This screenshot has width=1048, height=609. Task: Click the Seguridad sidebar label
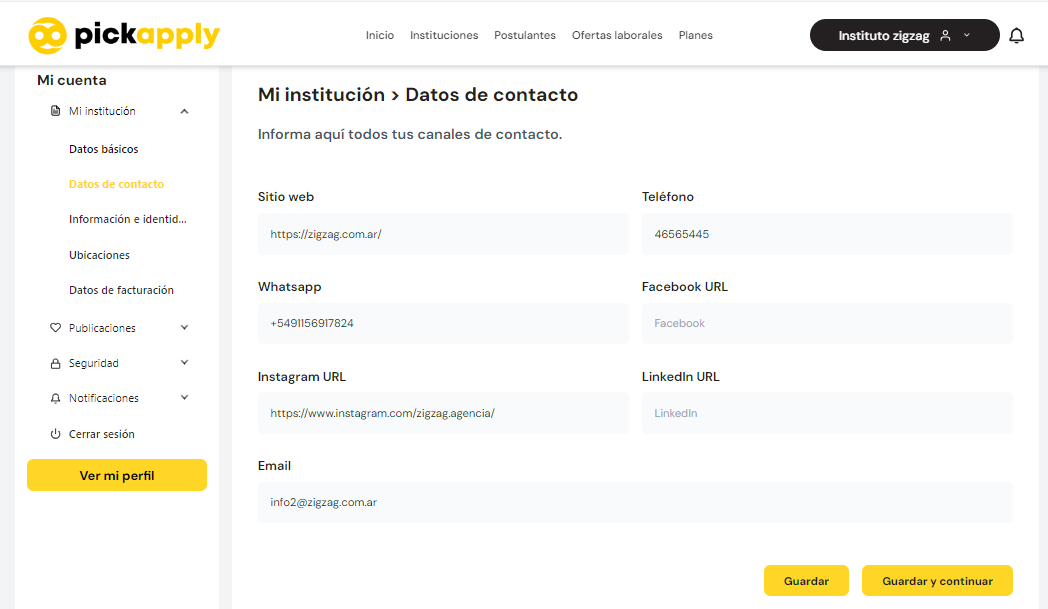click(94, 363)
